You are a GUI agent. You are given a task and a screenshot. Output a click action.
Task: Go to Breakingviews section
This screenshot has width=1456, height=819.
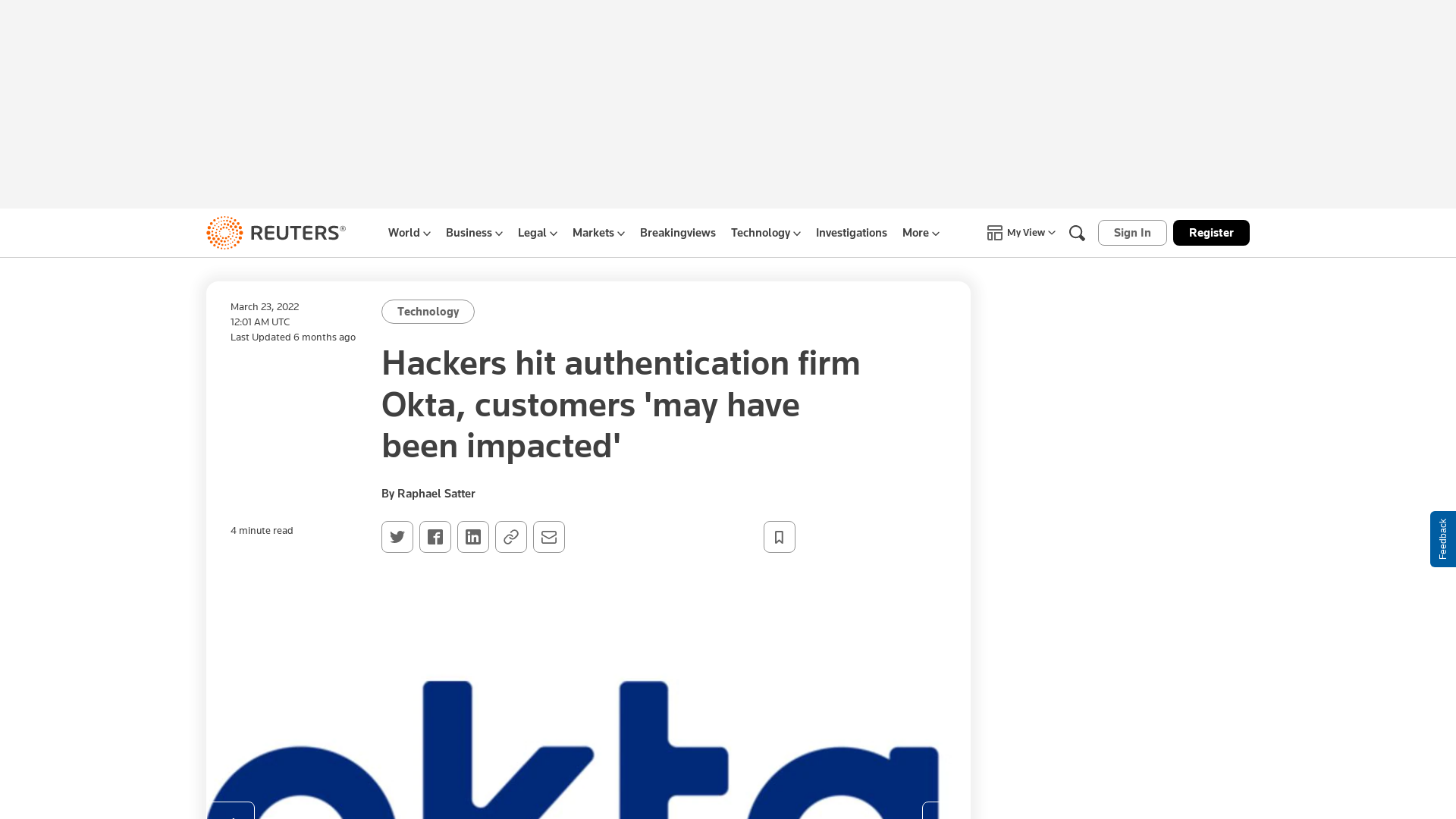point(678,233)
